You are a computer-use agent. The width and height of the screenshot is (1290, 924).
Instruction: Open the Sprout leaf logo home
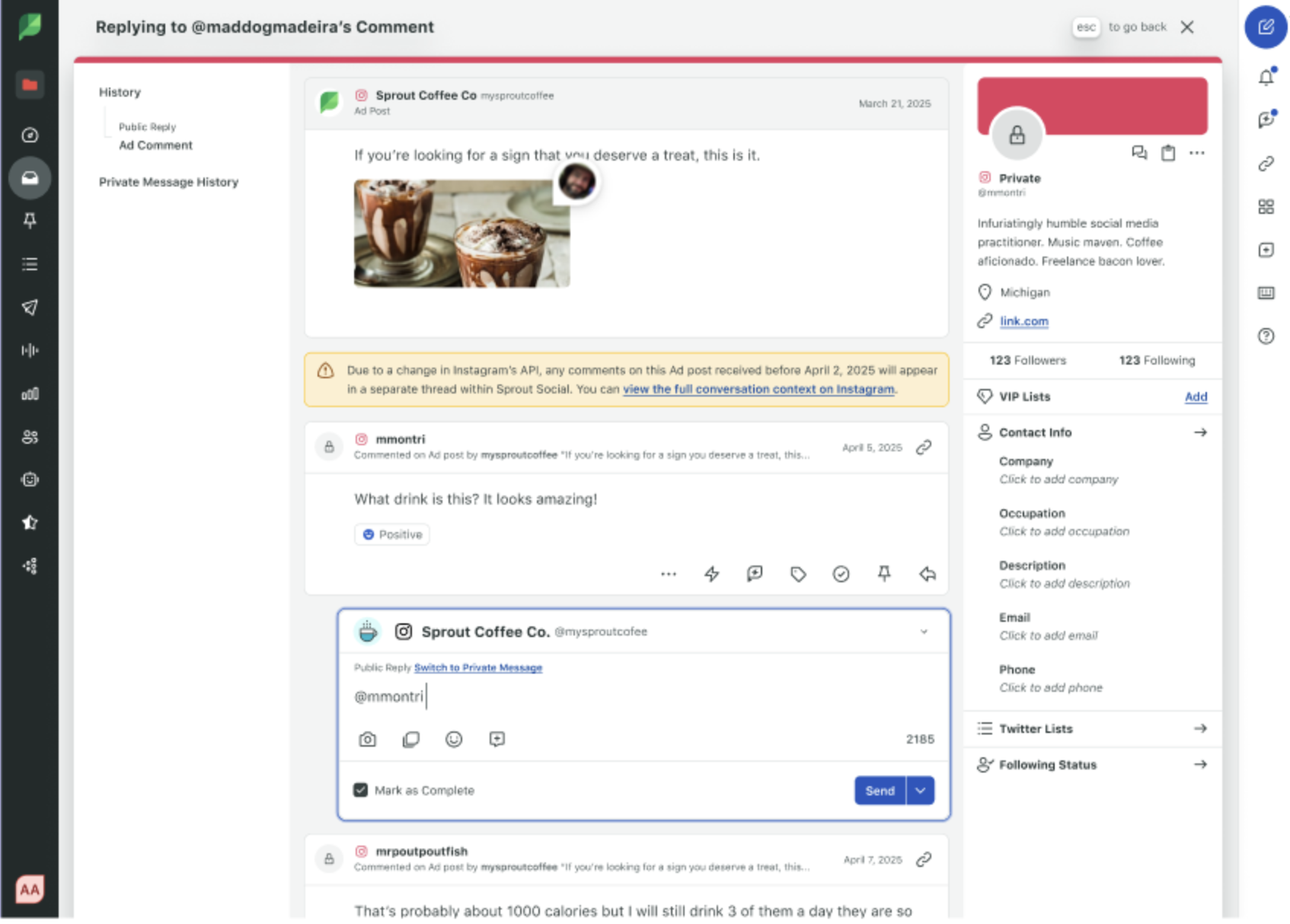[30, 27]
